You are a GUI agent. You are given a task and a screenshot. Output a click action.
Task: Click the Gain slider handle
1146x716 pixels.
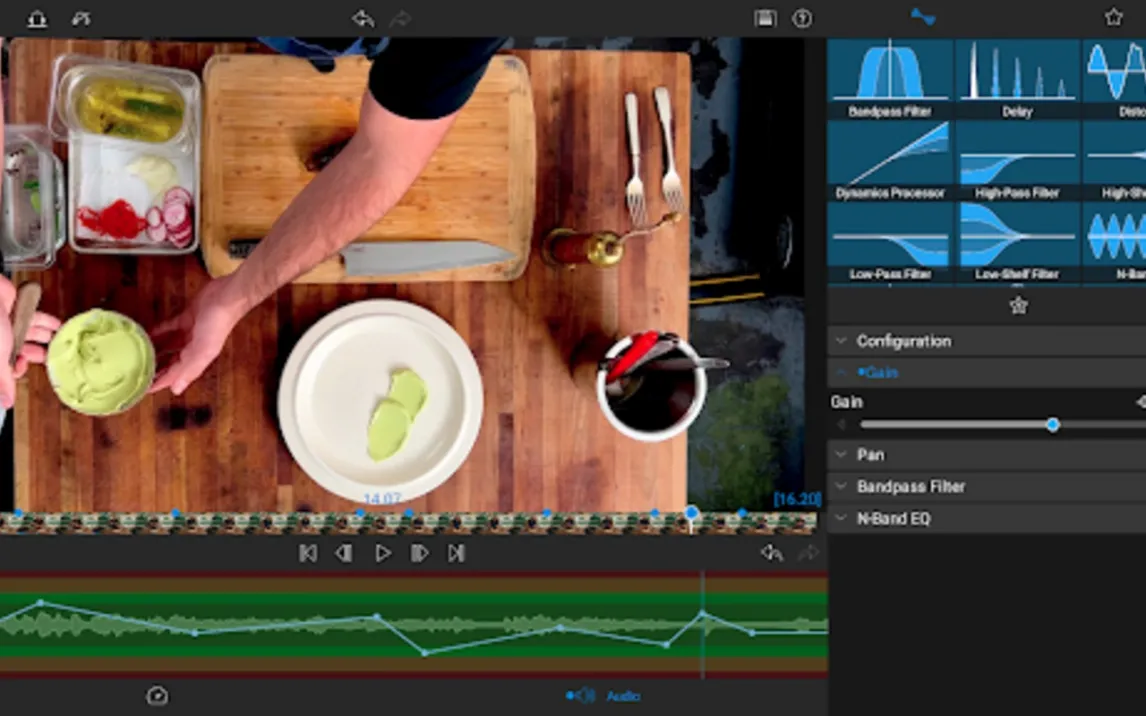[x=1052, y=425]
